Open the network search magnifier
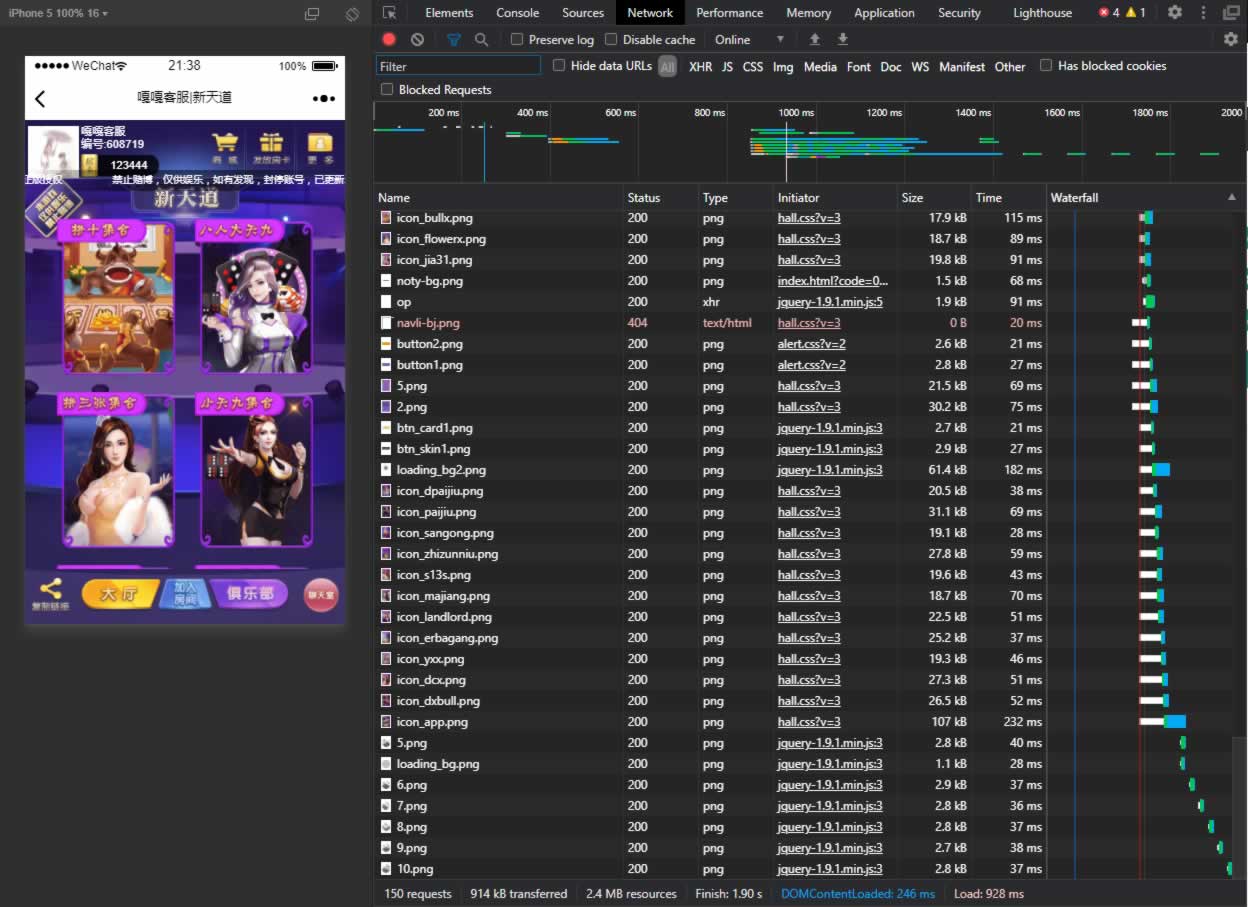Screen dimensions: 1248x907 click(x=481, y=40)
